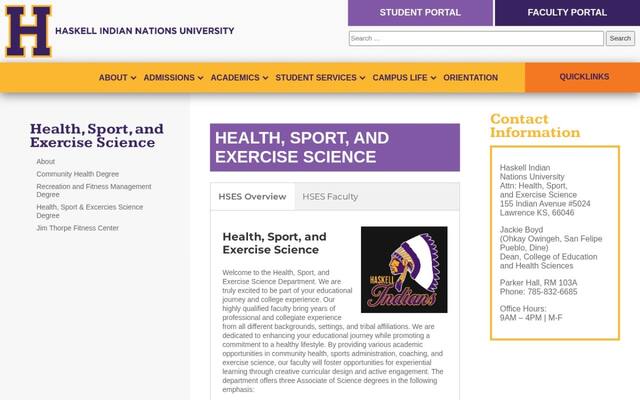Open the About sidebar link
The height and width of the screenshot is (400, 640).
pos(45,162)
